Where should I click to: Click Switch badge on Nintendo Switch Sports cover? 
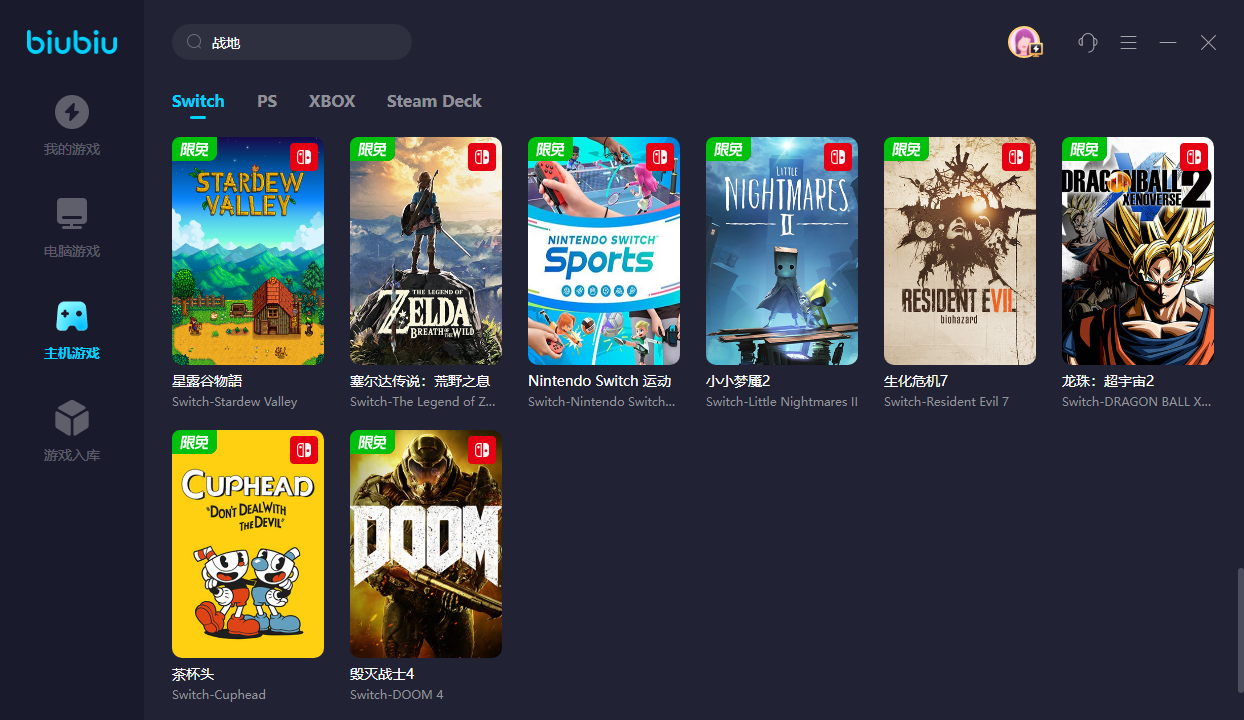(x=660, y=157)
